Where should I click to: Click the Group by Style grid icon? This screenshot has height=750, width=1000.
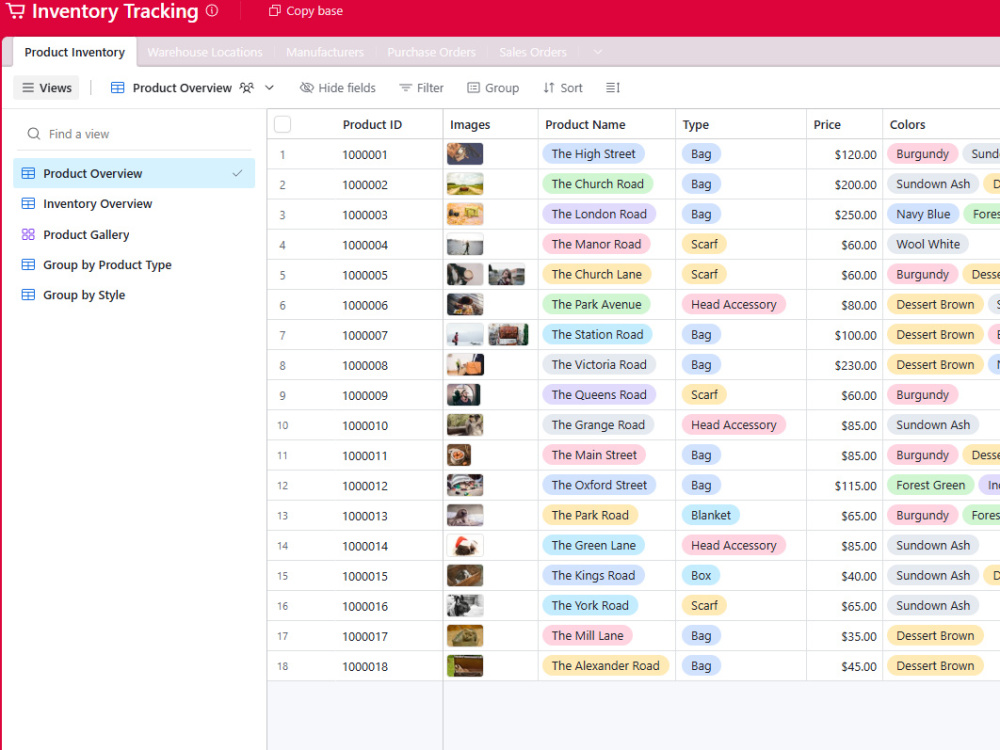pos(28,295)
